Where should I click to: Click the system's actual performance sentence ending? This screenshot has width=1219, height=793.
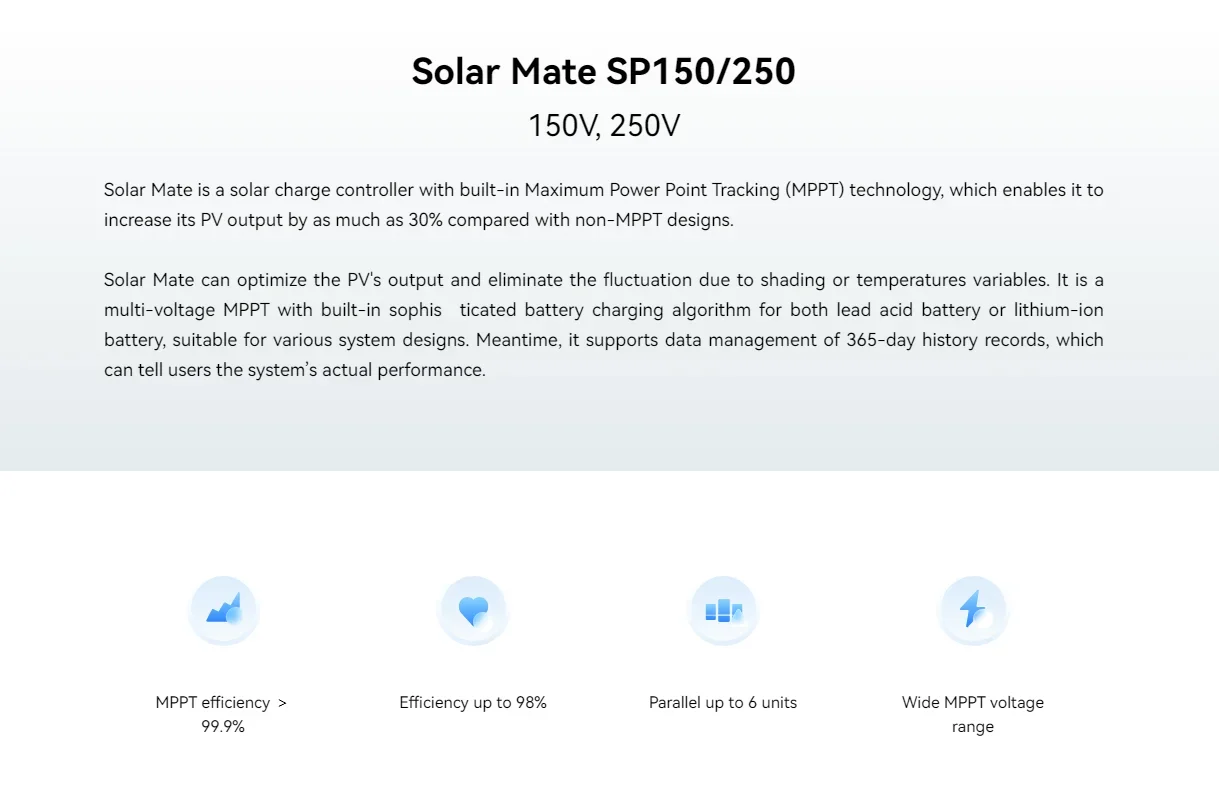(384, 370)
